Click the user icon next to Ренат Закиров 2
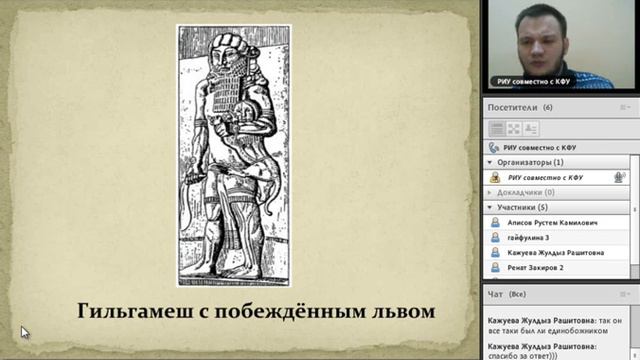This screenshot has width=640, height=360. [495, 268]
